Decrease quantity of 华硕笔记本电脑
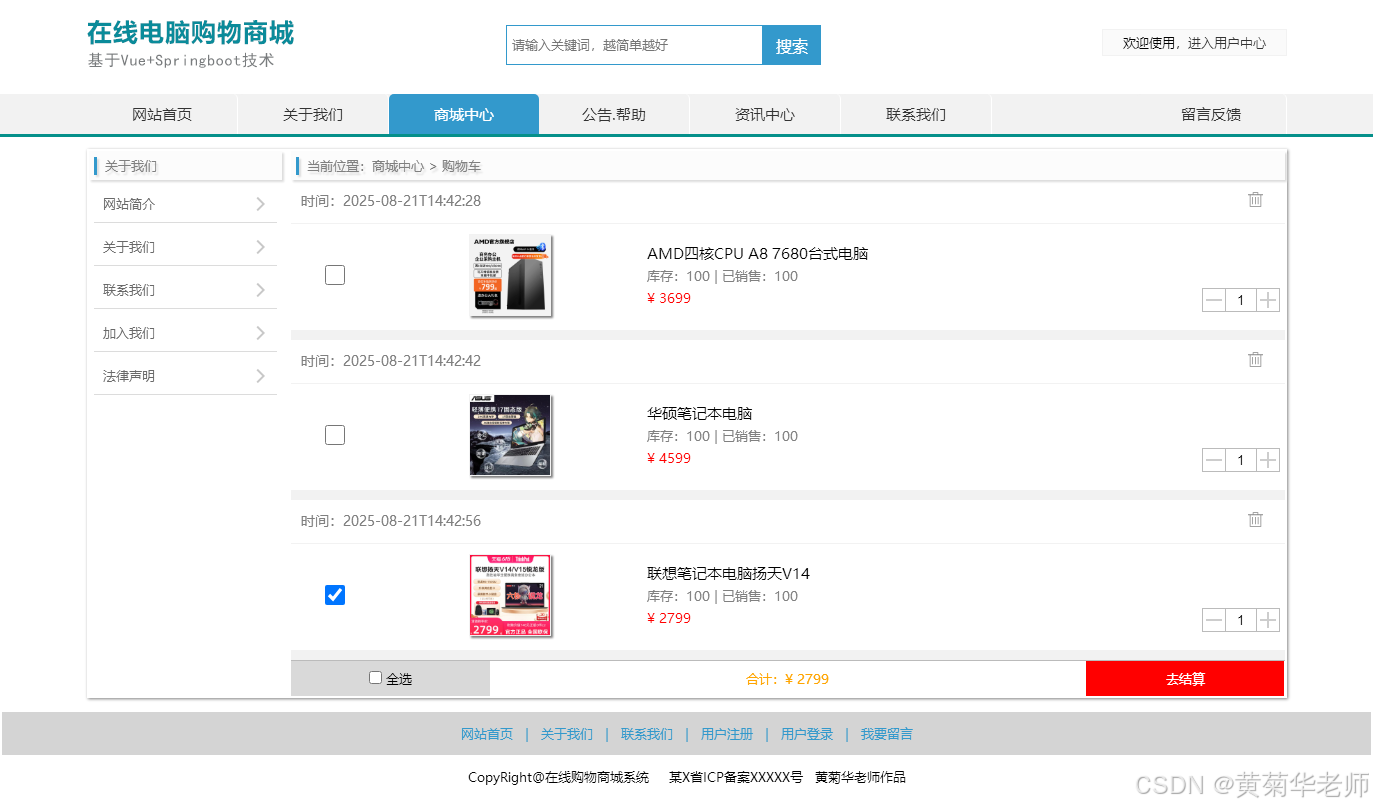The width and height of the screenshot is (1373, 808). click(1214, 460)
